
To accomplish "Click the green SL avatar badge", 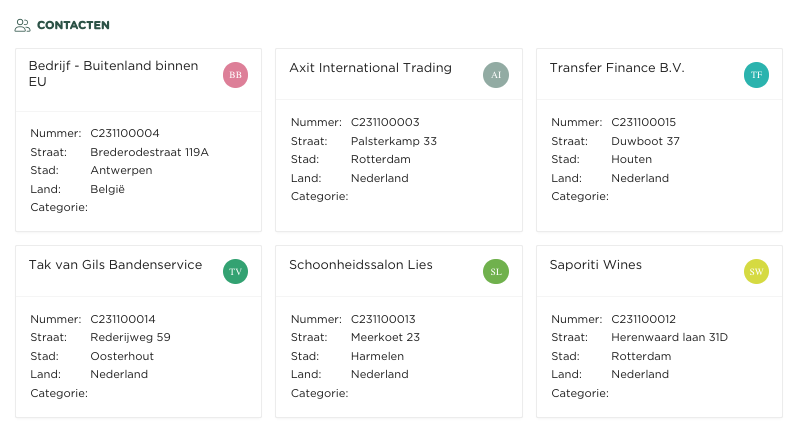I will pos(496,271).
